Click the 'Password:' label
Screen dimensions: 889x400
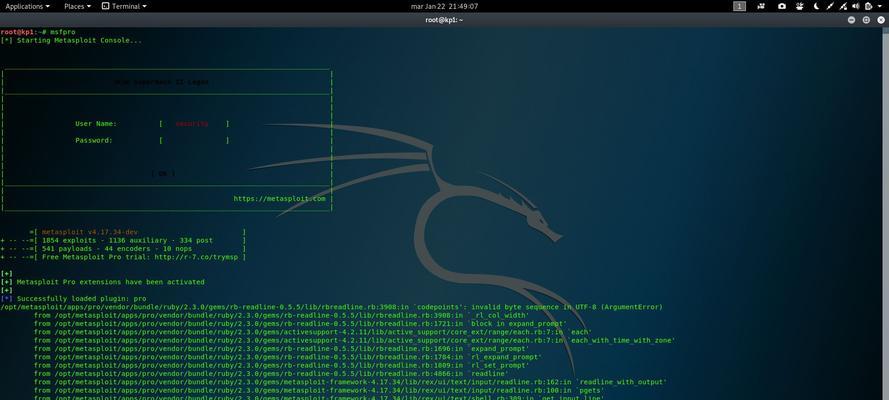pyautogui.click(x=94, y=141)
